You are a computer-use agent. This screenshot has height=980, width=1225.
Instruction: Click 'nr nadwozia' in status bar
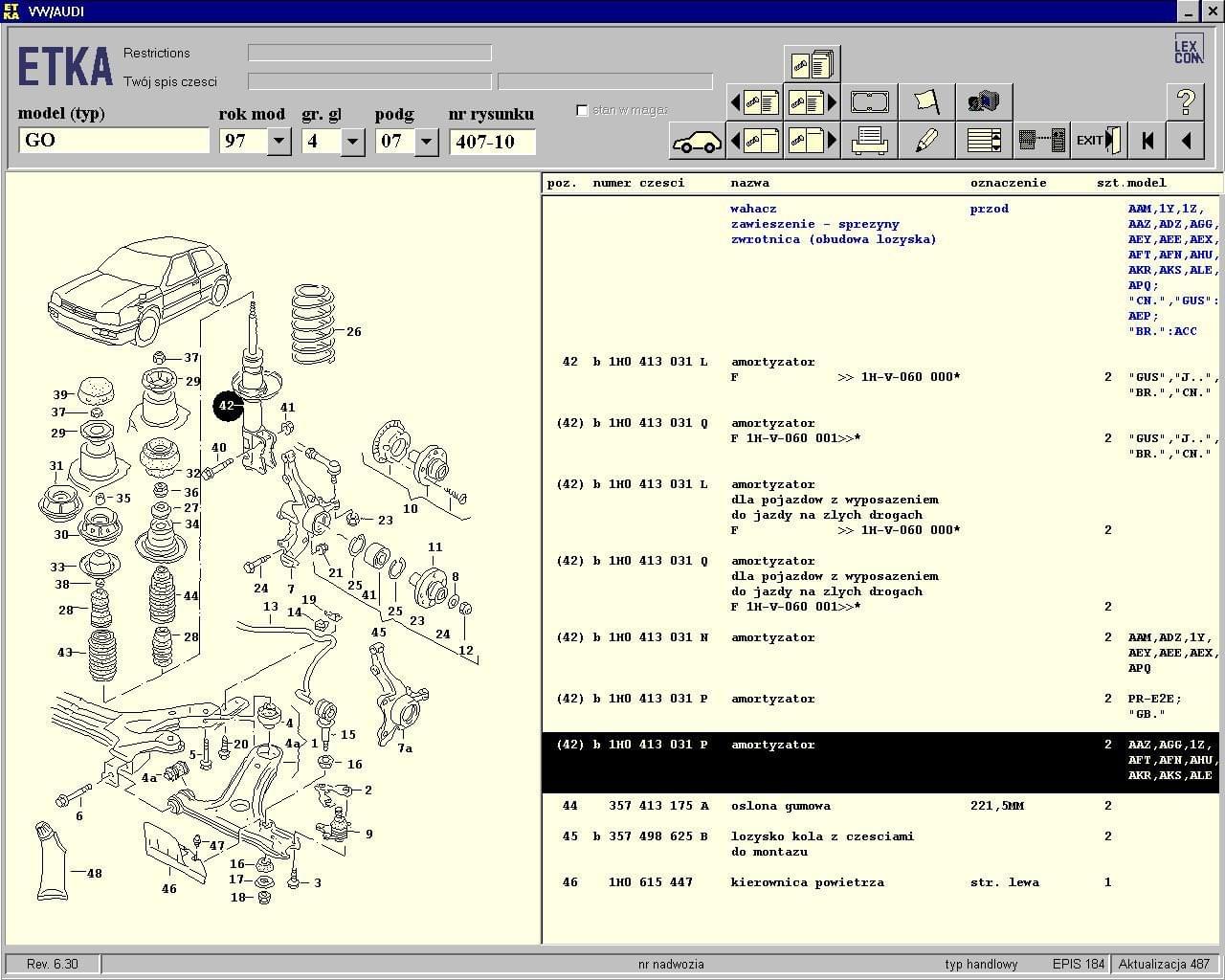(x=671, y=964)
